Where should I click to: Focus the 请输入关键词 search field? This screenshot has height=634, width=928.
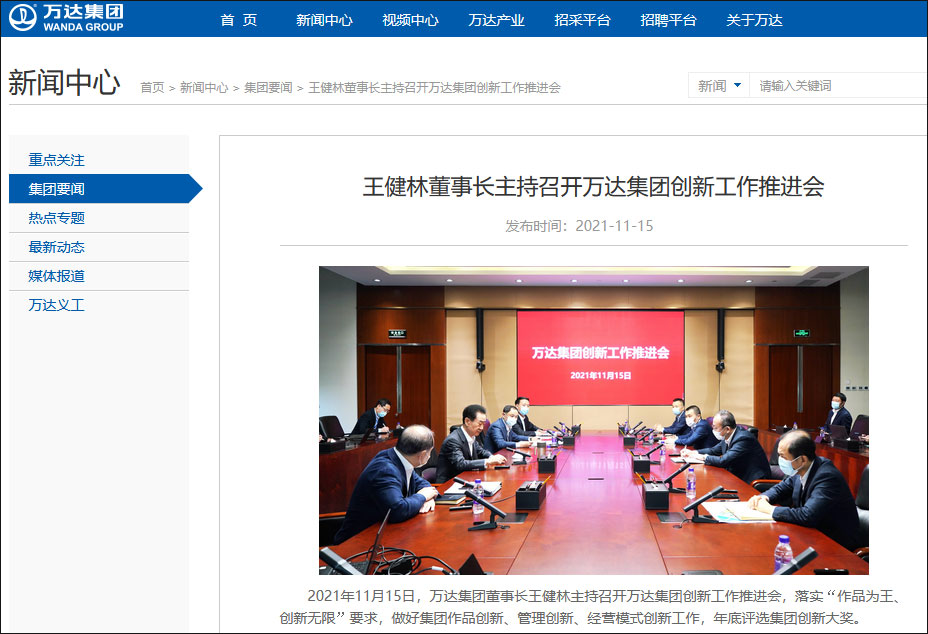coord(839,86)
